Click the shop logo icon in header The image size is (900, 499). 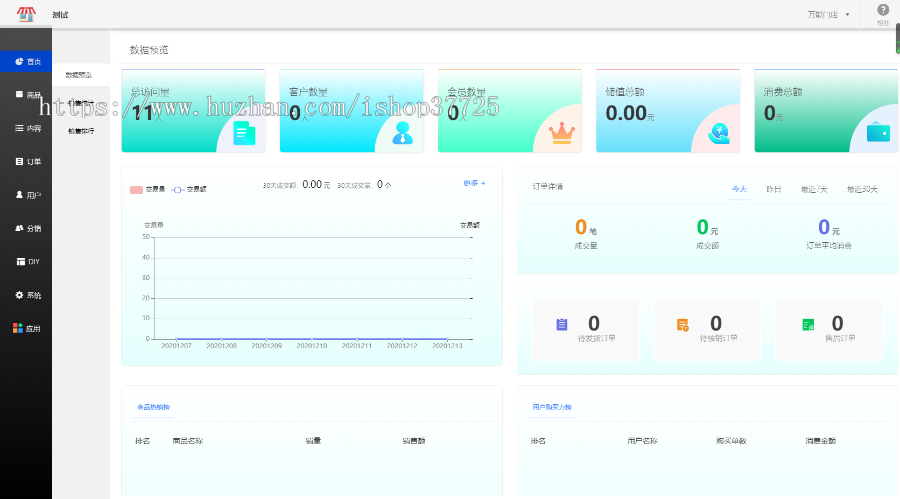[x=24, y=15]
